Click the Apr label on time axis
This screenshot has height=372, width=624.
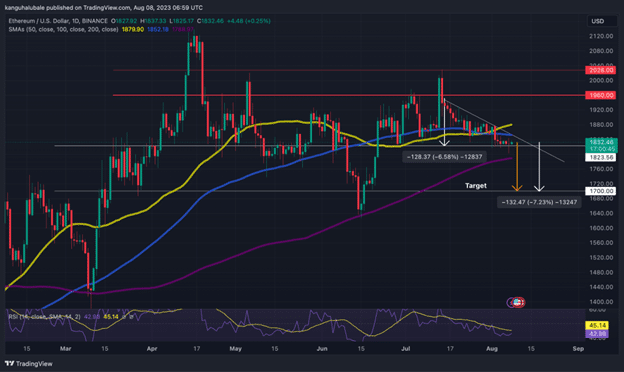click(x=152, y=349)
